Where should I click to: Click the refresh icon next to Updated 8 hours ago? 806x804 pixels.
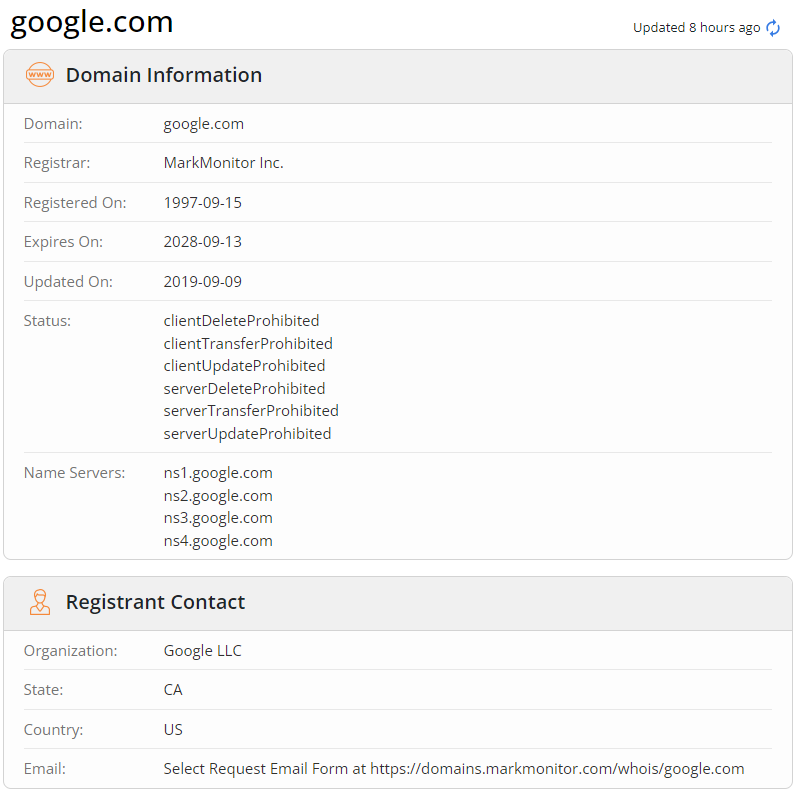[x=773, y=28]
